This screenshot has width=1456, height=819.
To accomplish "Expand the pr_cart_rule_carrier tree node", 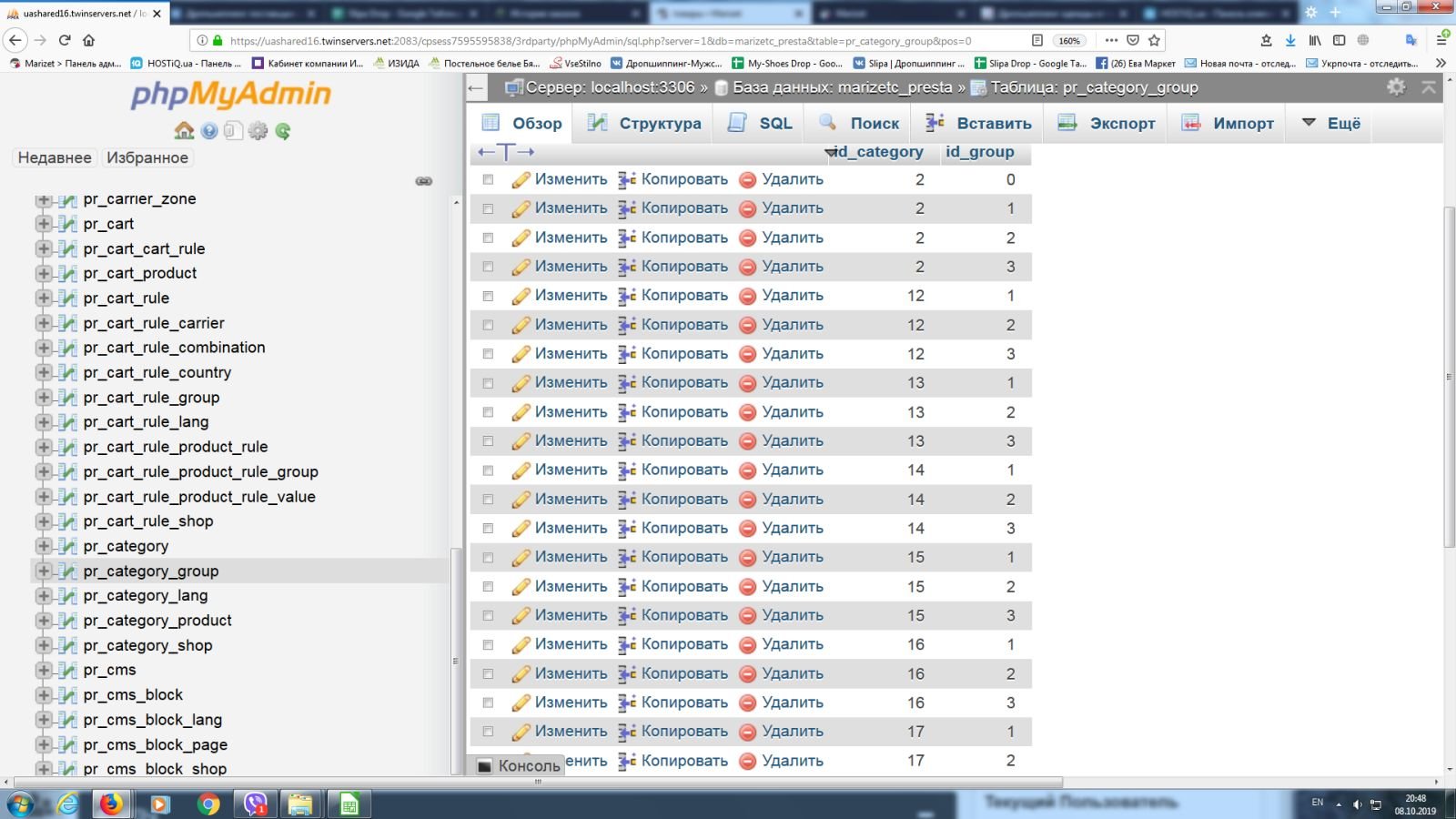I will [43, 323].
